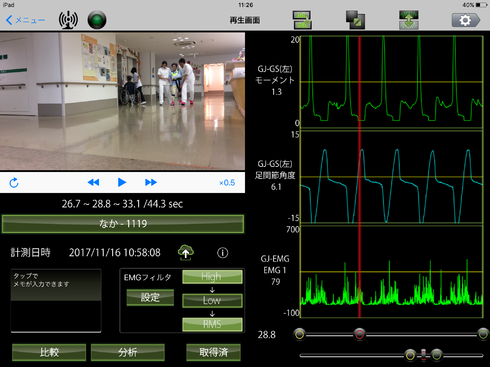Tap the memo field to enter notes
Image resolution: width=490 pixels, height=367 pixels.
(x=56, y=301)
